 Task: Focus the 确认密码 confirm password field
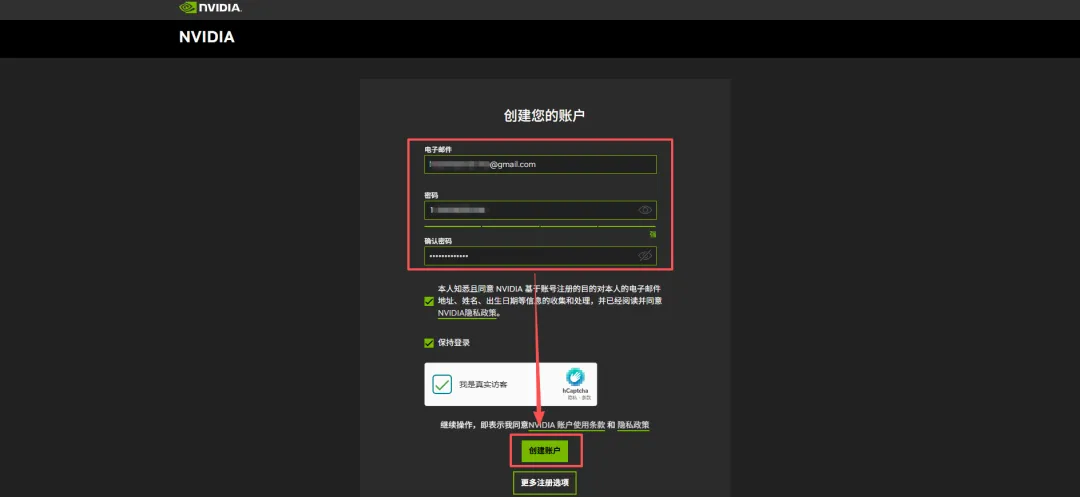pyautogui.click(x=540, y=256)
